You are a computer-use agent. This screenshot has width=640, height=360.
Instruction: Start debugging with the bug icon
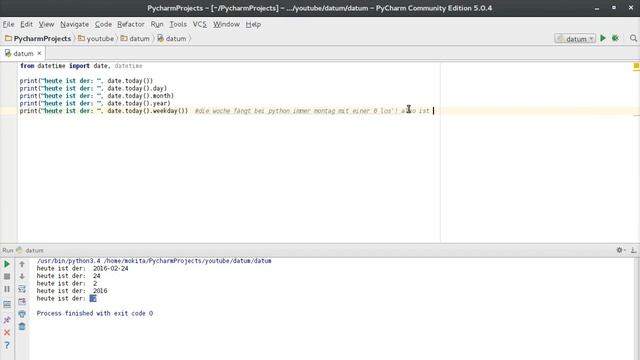coord(615,38)
